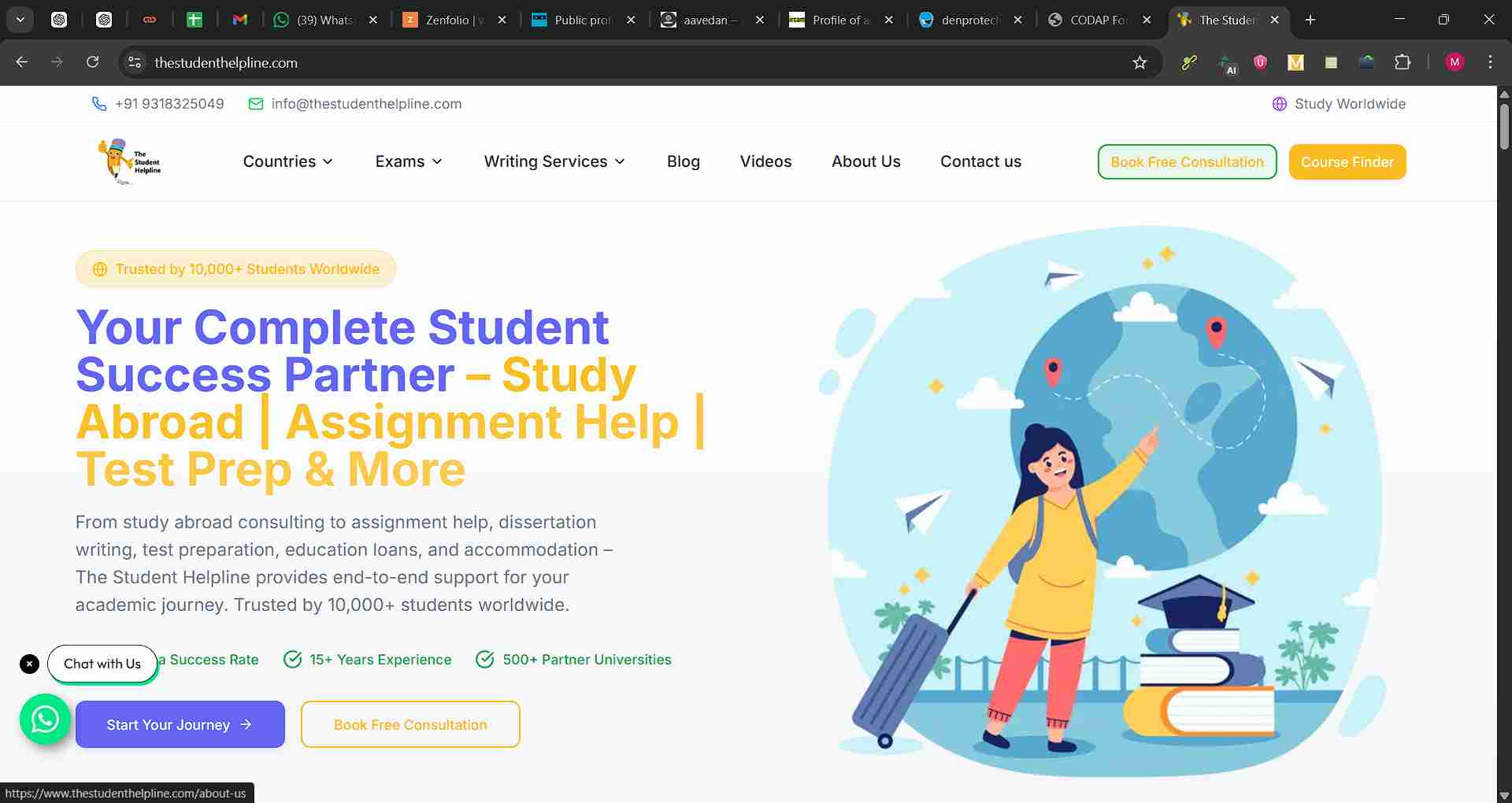This screenshot has width=1512, height=803.
Task: Click the green WhatsApp chat icon
Action: coord(45,719)
